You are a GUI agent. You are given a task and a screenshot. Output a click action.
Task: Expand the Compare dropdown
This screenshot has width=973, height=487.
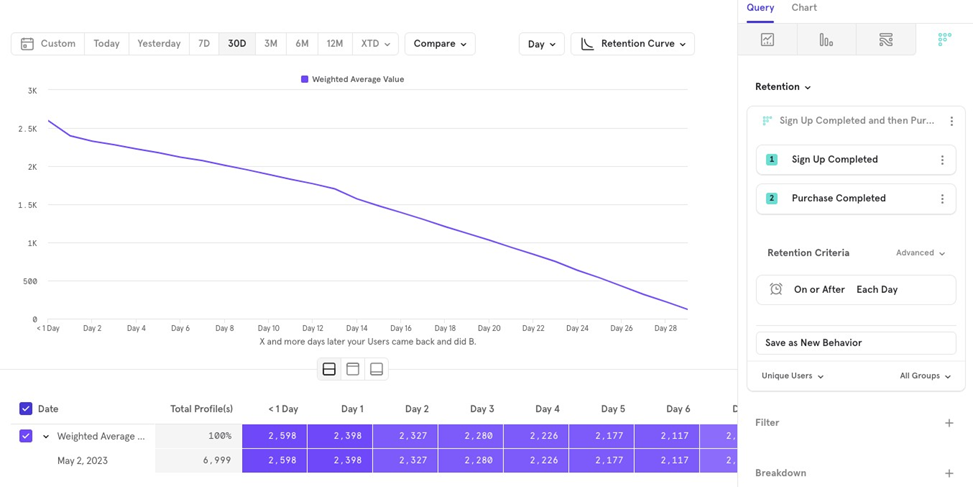440,44
